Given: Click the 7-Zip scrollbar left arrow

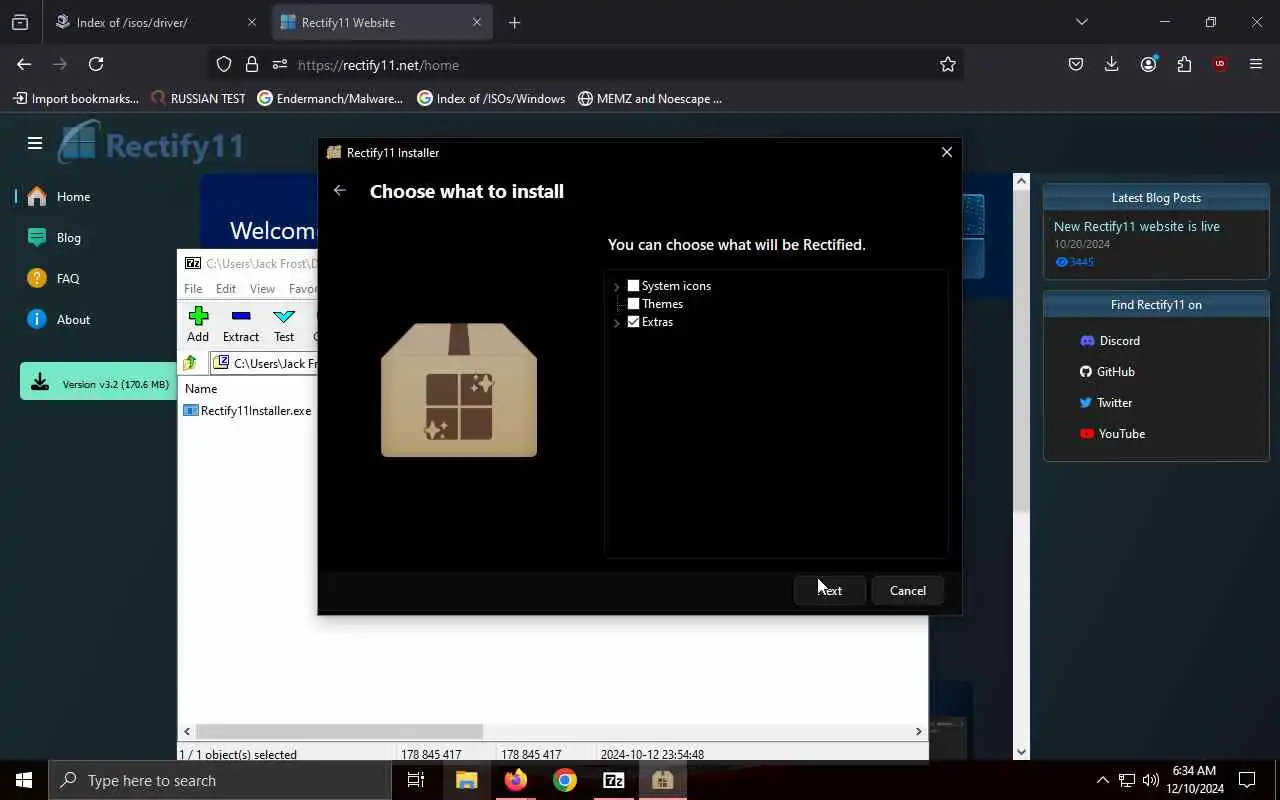Looking at the screenshot, I should click(x=187, y=731).
